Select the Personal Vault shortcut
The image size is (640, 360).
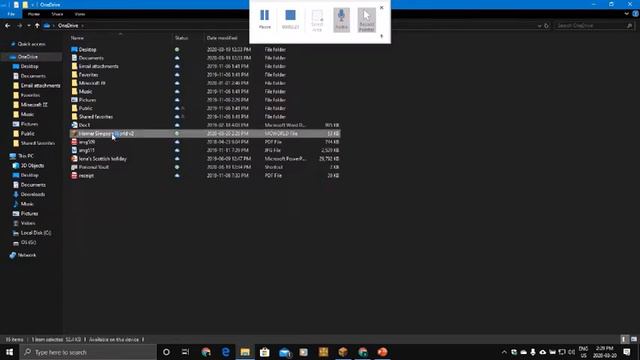(x=93, y=167)
